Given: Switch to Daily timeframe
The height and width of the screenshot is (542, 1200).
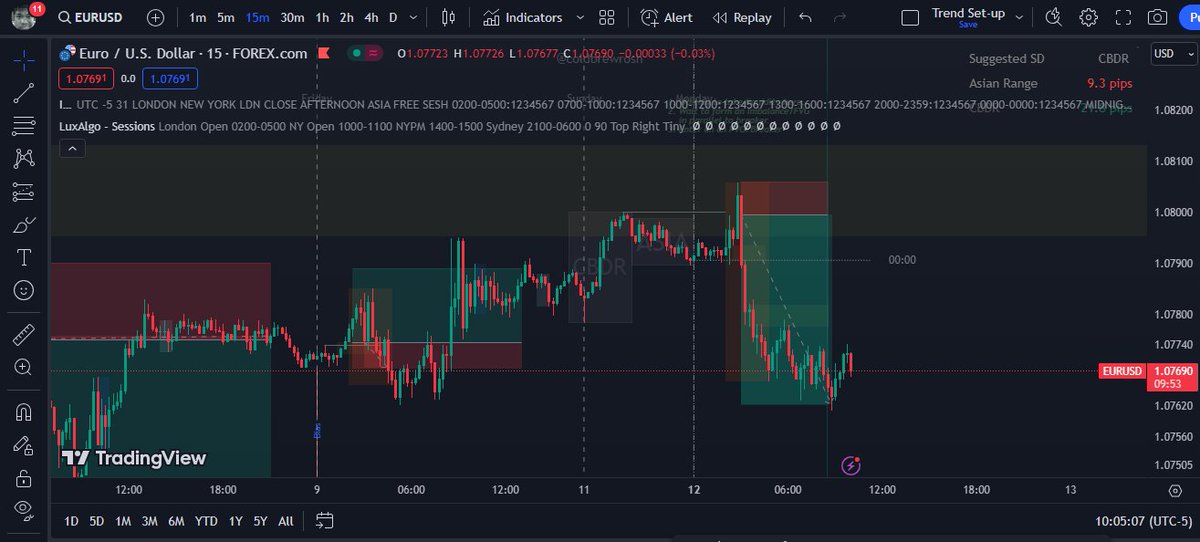Looking at the screenshot, I should pos(393,17).
